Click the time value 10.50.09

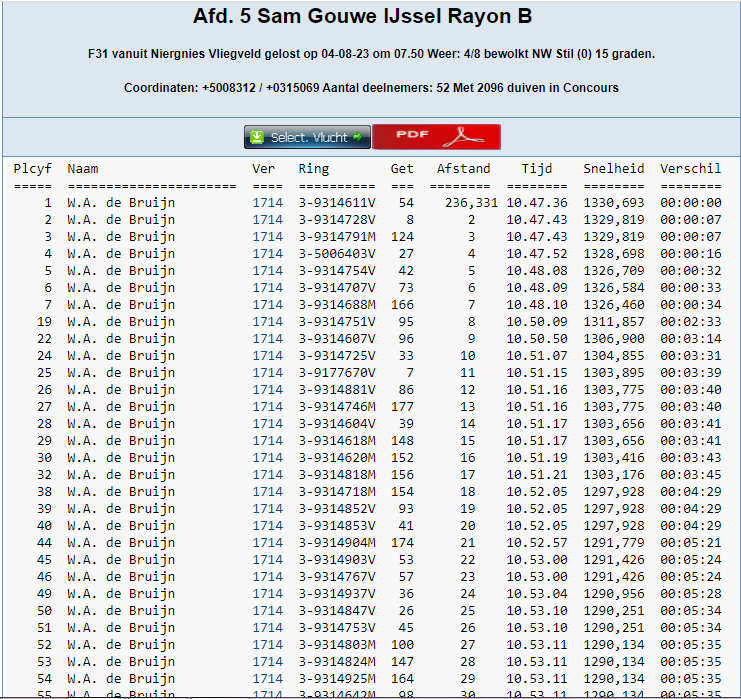click(537, 322)
